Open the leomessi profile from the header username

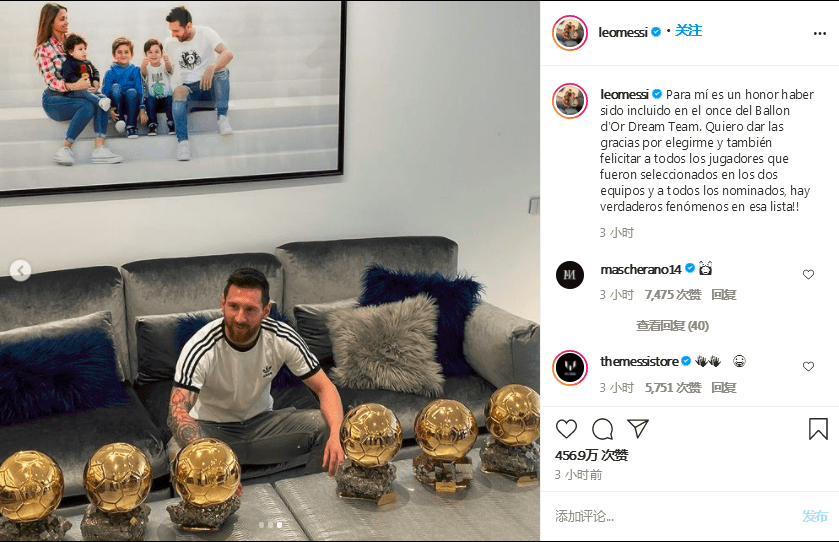[x=623, y=32]
